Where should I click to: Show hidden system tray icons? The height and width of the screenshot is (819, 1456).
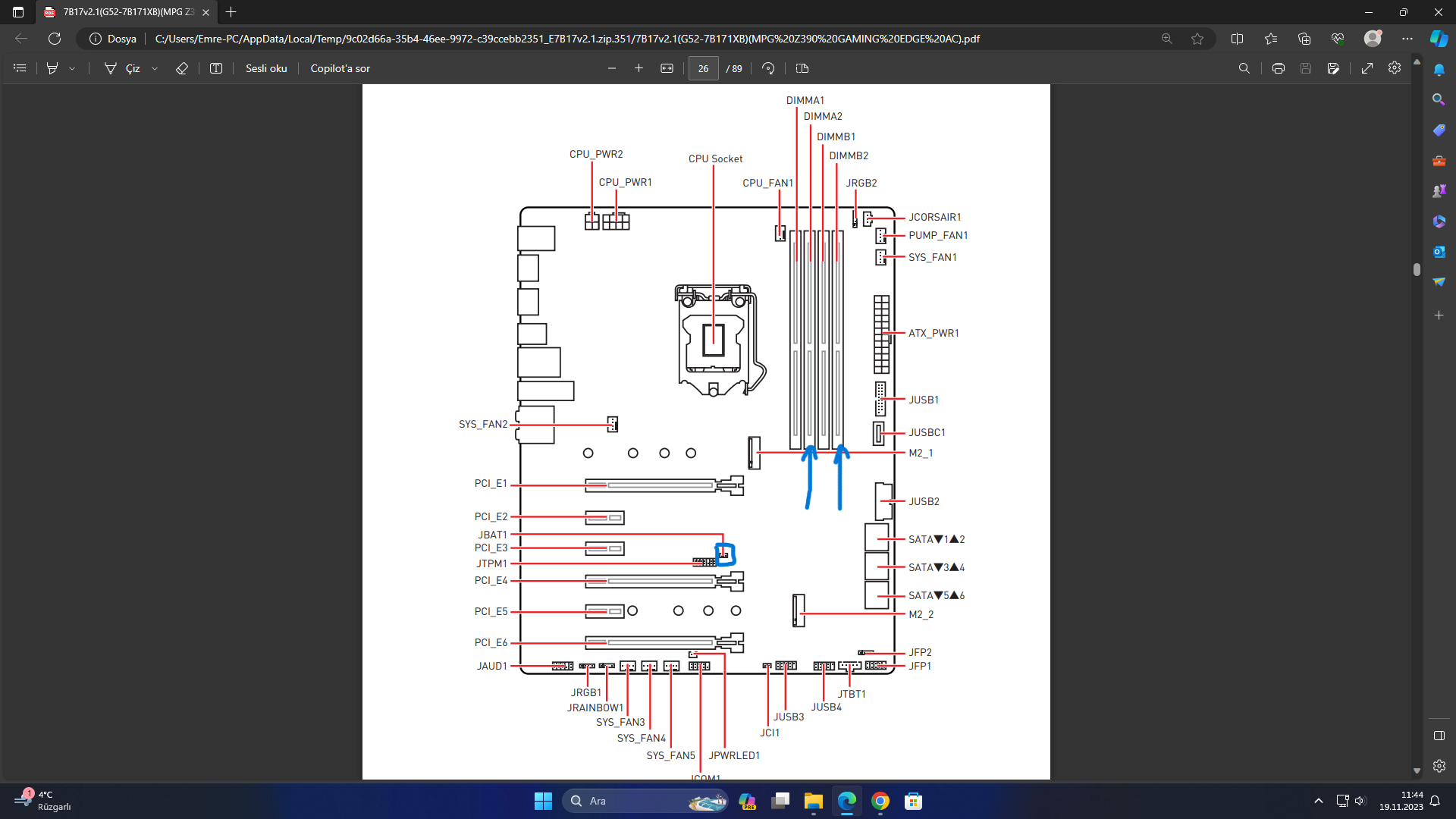1319,801
